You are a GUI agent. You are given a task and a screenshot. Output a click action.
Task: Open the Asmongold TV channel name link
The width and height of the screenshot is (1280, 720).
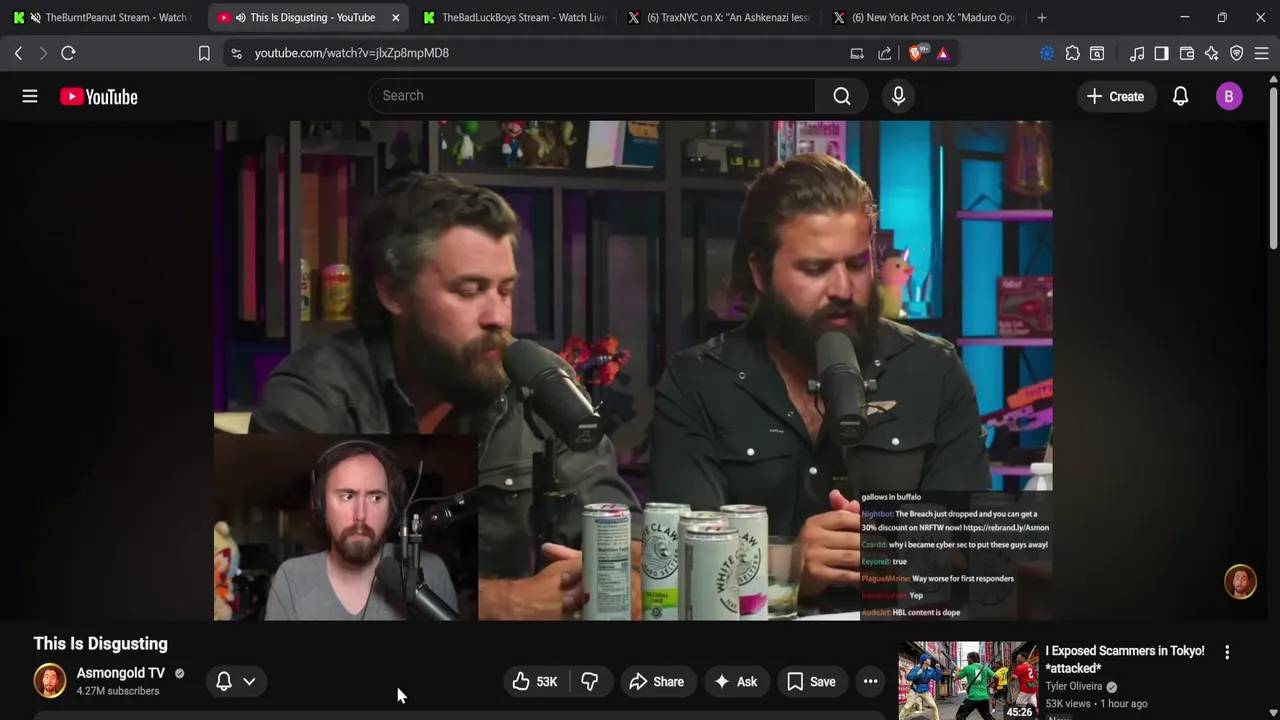click(x=121, y=673)
